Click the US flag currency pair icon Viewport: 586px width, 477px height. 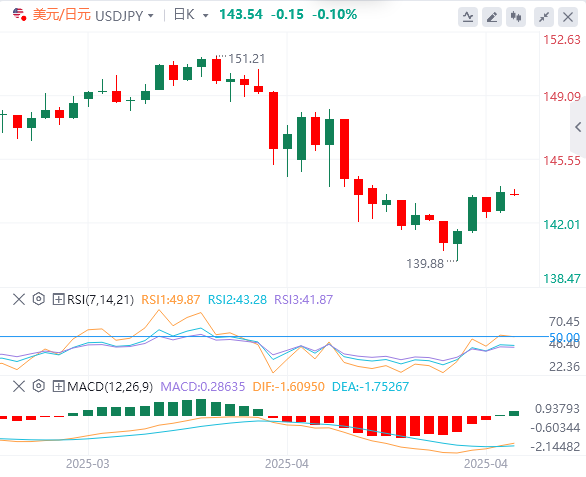[19, 15]
